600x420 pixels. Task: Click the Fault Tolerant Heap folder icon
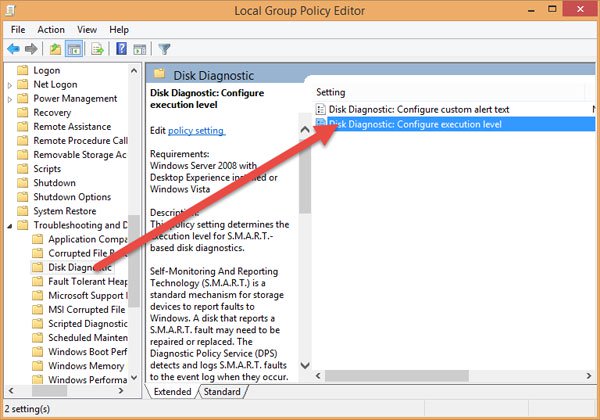(38, 282)
